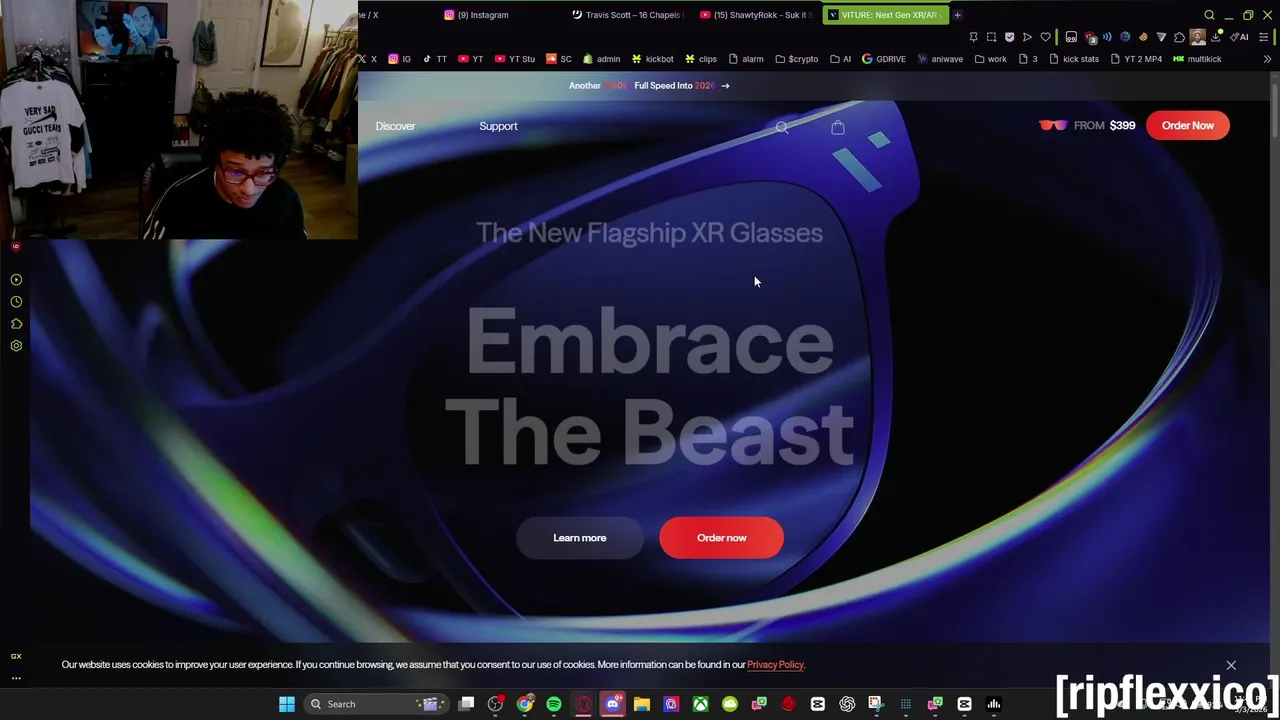Screen dimensions: 1280x720
Task: Open the admin bookmark
Action: [x=601, y=59]
